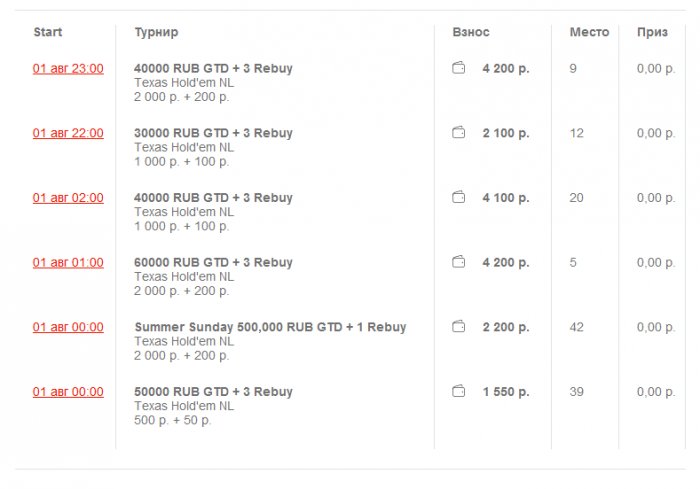Click wallet icon beside 2 100 р. buy-in
The width and height of the screenshot is (700, 489).
click(x=459, y=133)
